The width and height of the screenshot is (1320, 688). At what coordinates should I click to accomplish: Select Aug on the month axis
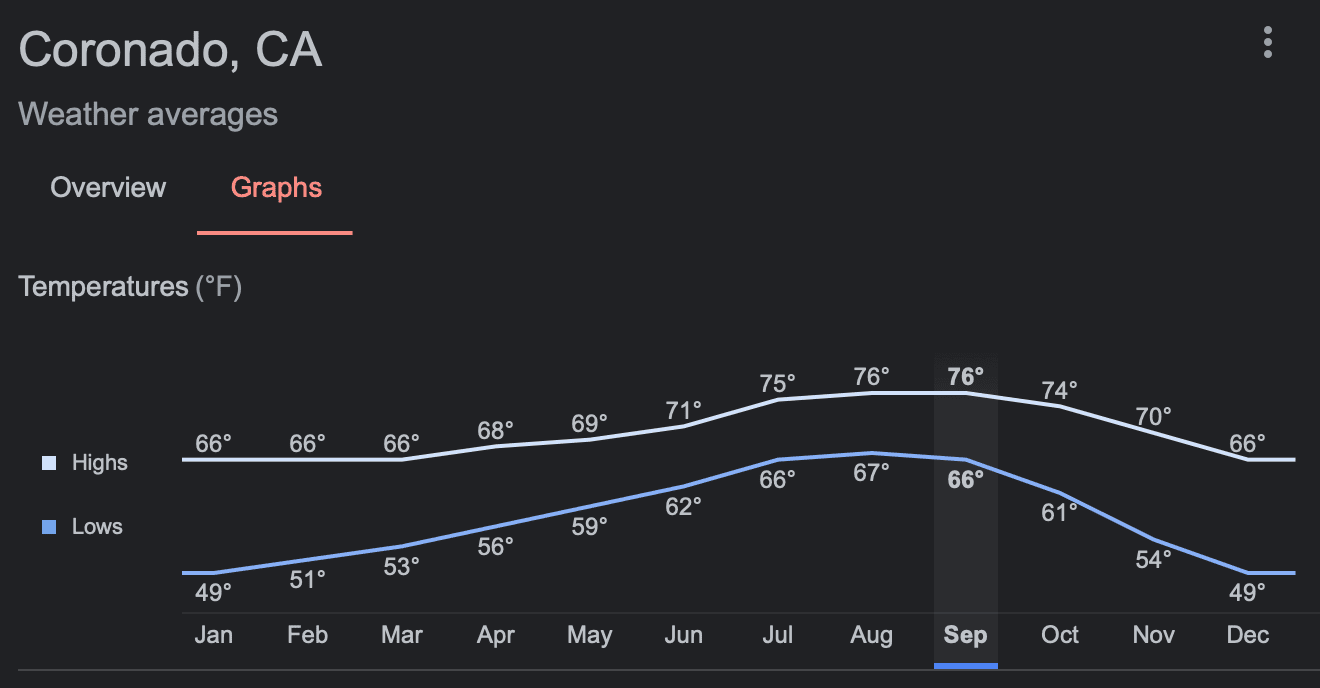click(871, 635)
